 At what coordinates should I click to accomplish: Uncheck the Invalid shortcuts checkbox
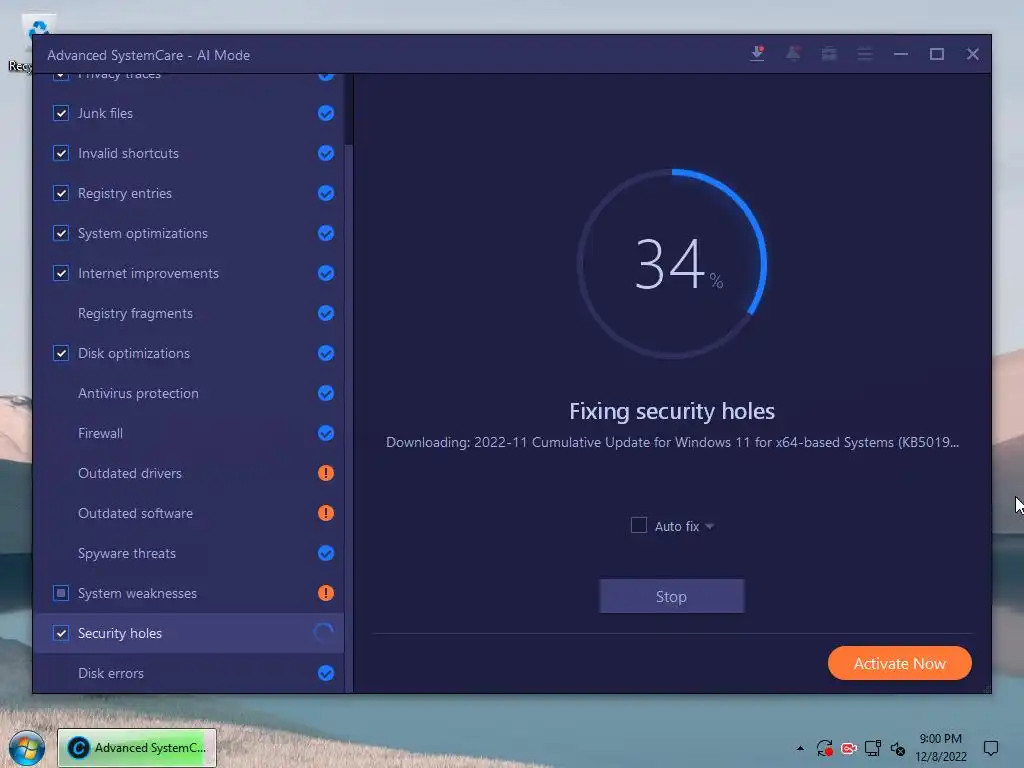61,153
